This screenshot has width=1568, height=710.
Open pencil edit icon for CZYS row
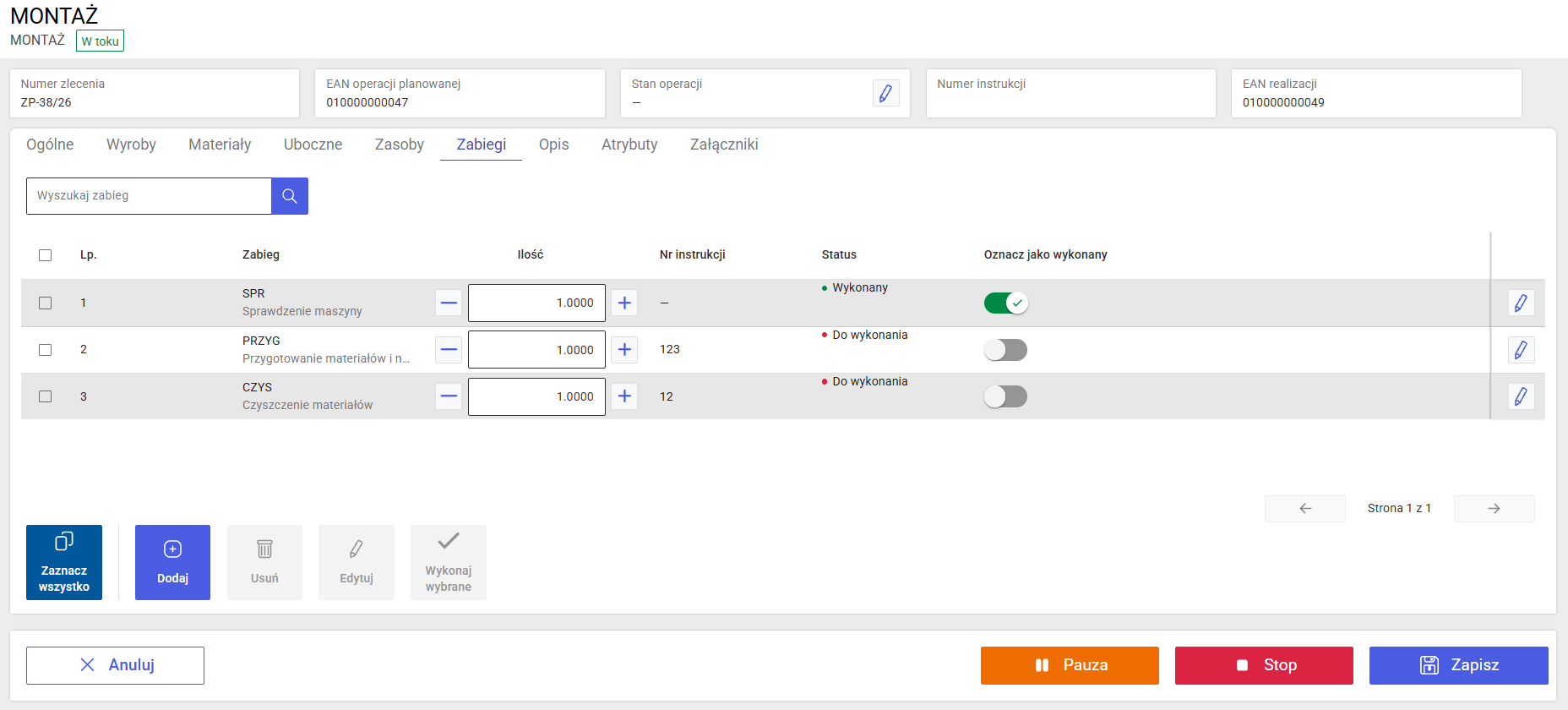point(1521,396)
